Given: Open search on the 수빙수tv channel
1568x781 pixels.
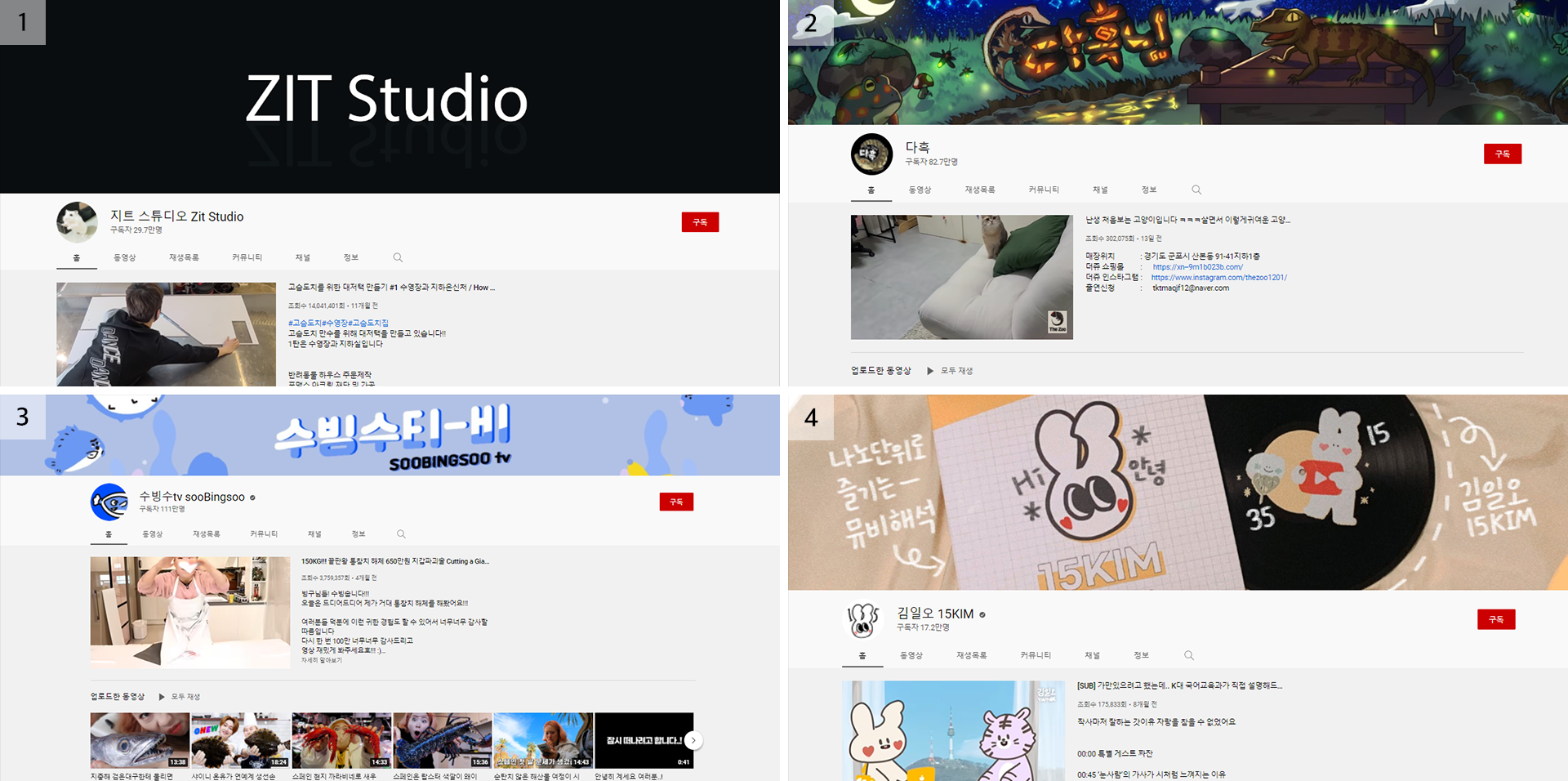Looking at the screenshot, I should 401,533.
